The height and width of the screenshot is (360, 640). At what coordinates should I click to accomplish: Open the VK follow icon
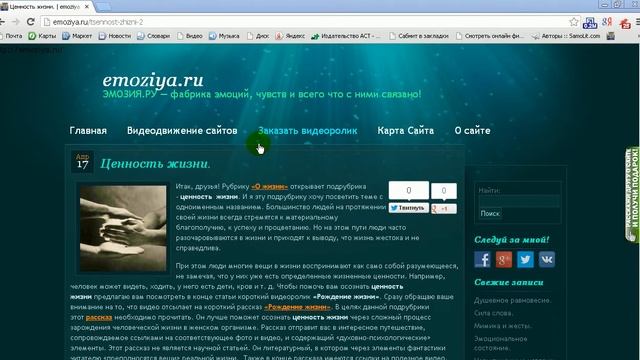tap(547, 260)
